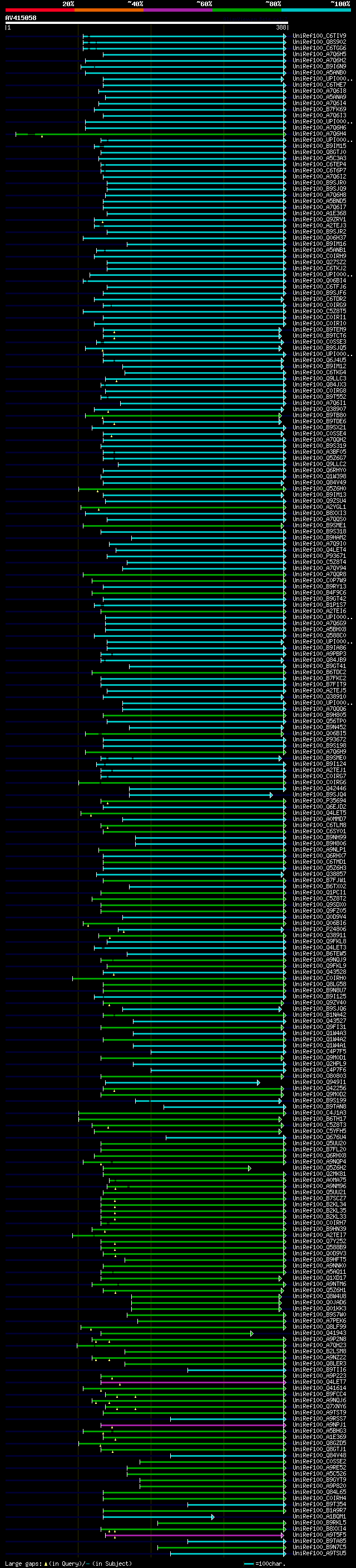Click the green alignment bar for UniRef100_A7Q6H4
Screen dimensions: 356x1568
coord(150,134)
